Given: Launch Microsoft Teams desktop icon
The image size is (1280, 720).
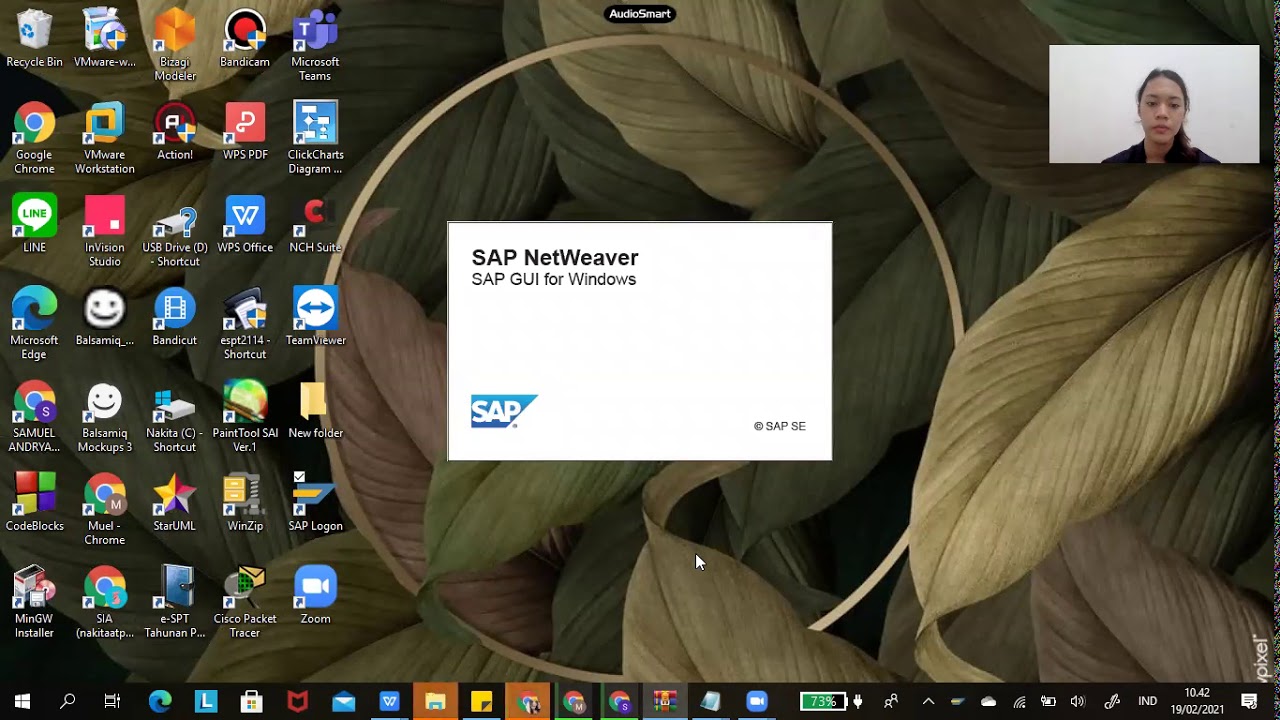Looking at the screenshot, I should tap(315, 46).
